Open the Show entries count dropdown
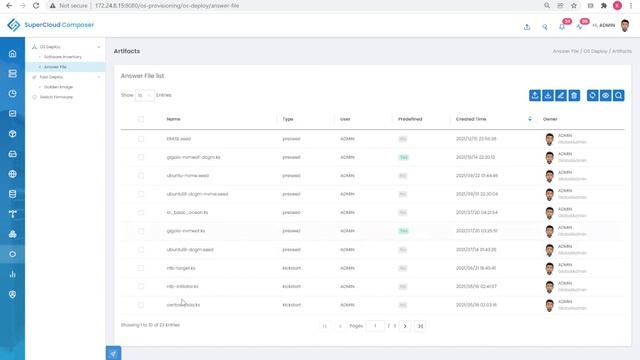Viewport: 640px width, 360px height. [x=144, y=96]
